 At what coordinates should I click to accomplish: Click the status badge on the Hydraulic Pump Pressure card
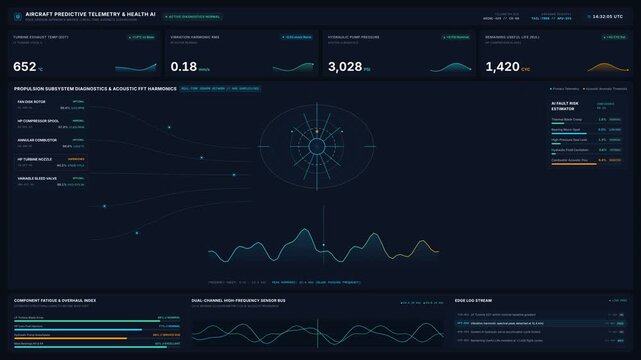[456, 37]
